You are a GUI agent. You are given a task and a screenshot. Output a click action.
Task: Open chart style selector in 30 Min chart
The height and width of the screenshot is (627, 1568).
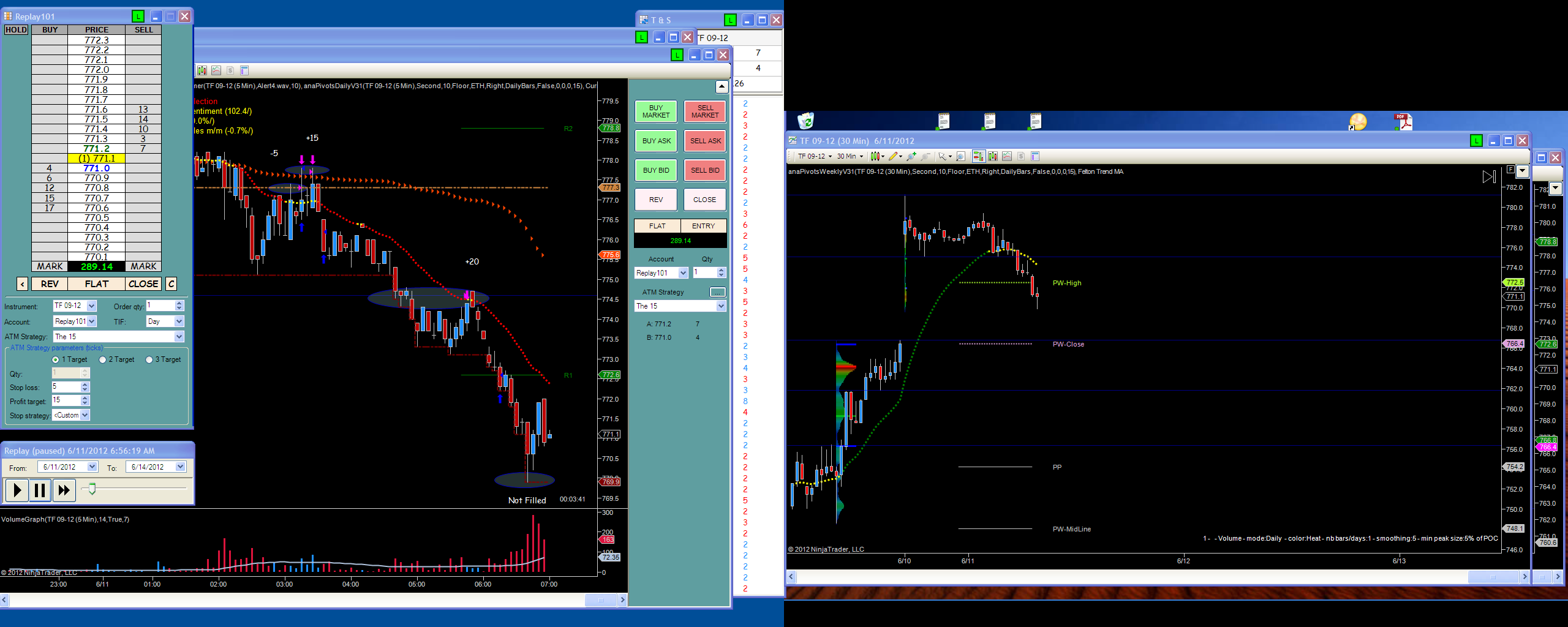coord(878,156)
